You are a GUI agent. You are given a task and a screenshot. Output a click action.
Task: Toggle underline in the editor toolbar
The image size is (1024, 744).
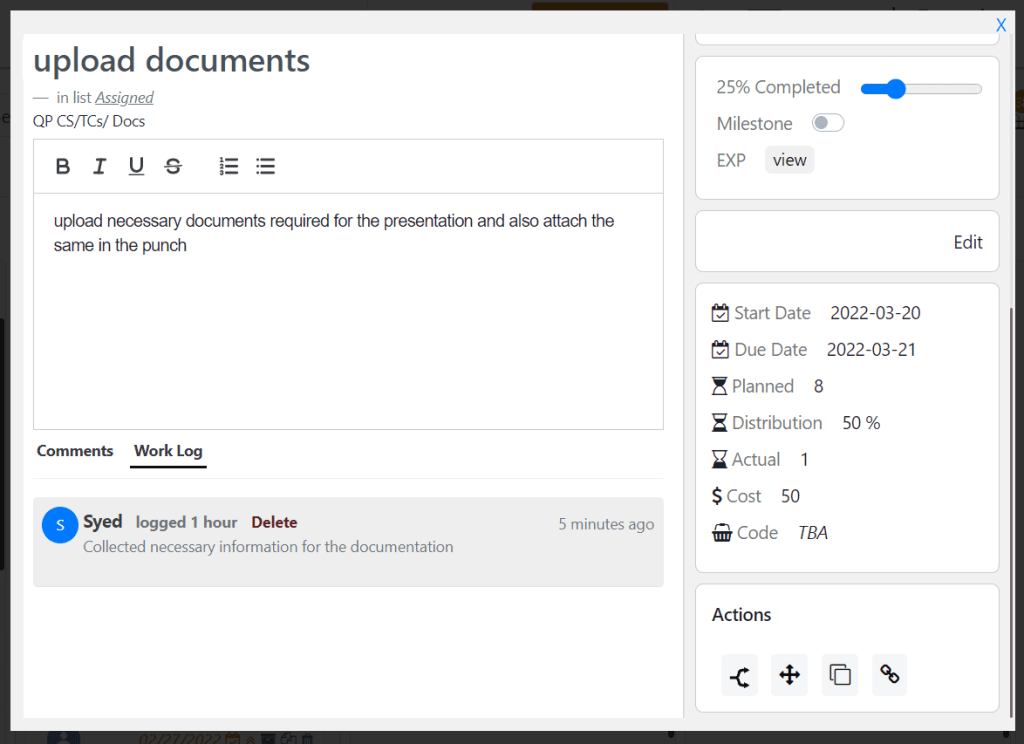136,167
